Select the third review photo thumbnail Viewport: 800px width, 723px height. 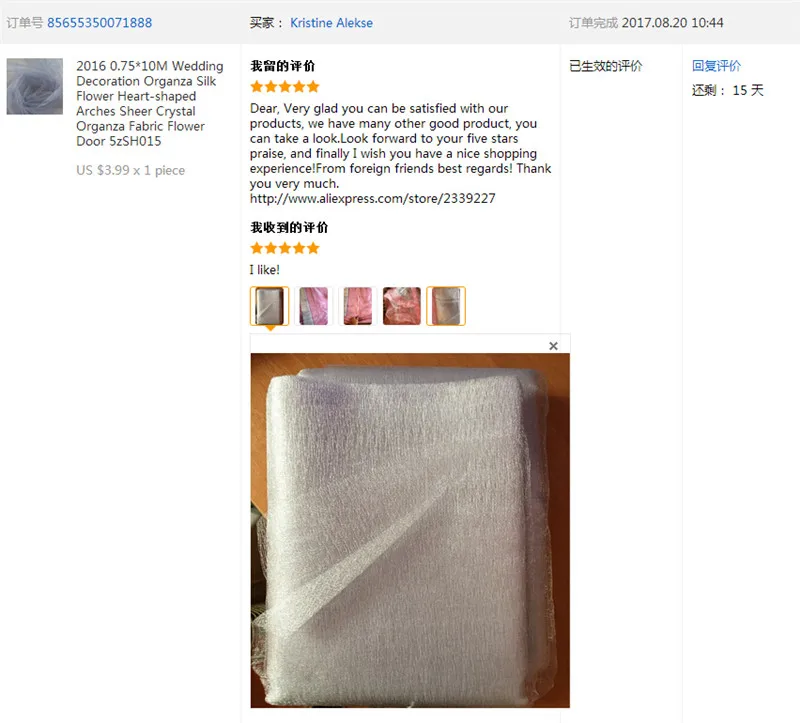click(x=358, y=306)
